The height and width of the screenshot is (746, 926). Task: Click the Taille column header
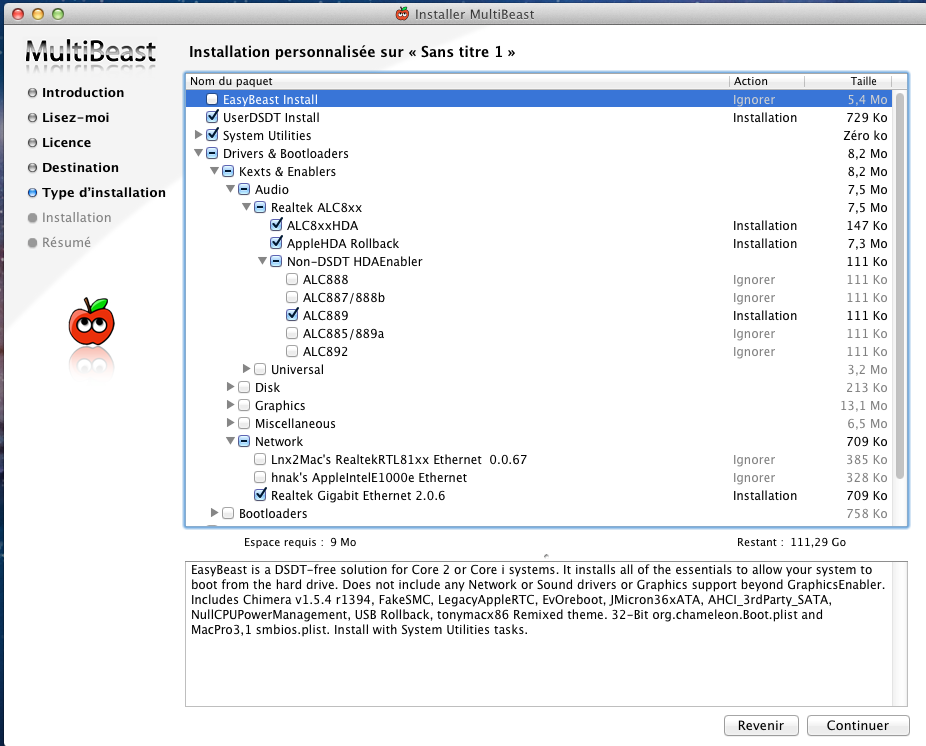click(x=848, y=81)
